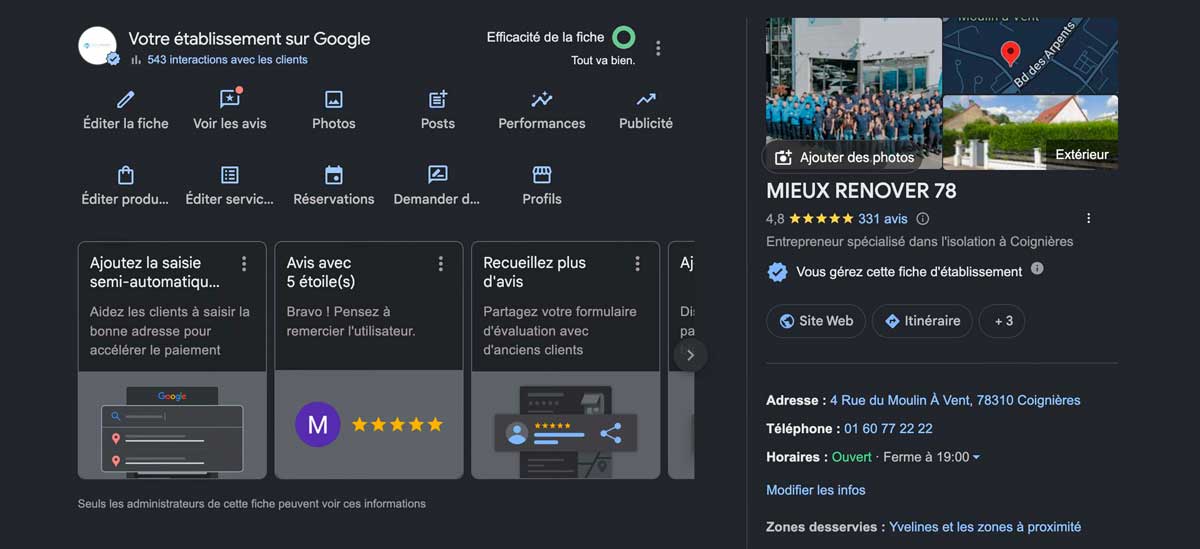The height and width of the screenshot is (549, 1200).
Task: Open the Ajoutez la saisie semi-automatique card
Action: coord(172,360)
